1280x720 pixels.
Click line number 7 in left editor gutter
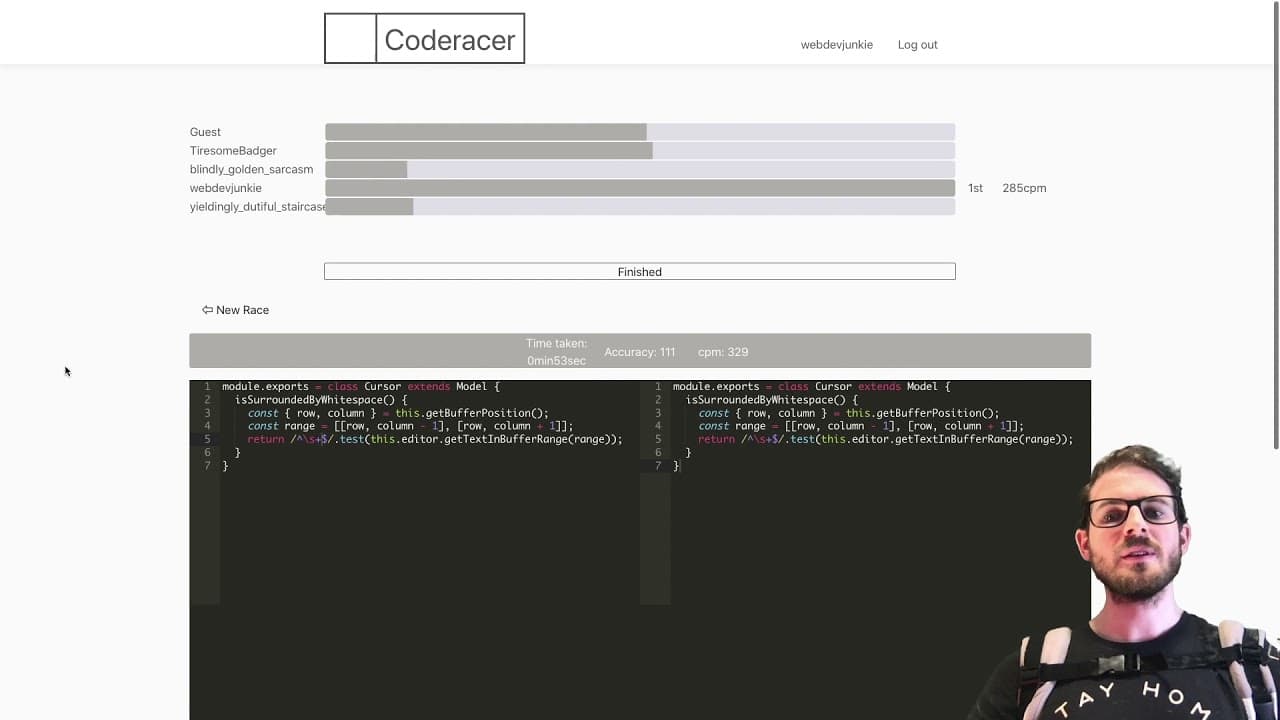click(207, 466)
